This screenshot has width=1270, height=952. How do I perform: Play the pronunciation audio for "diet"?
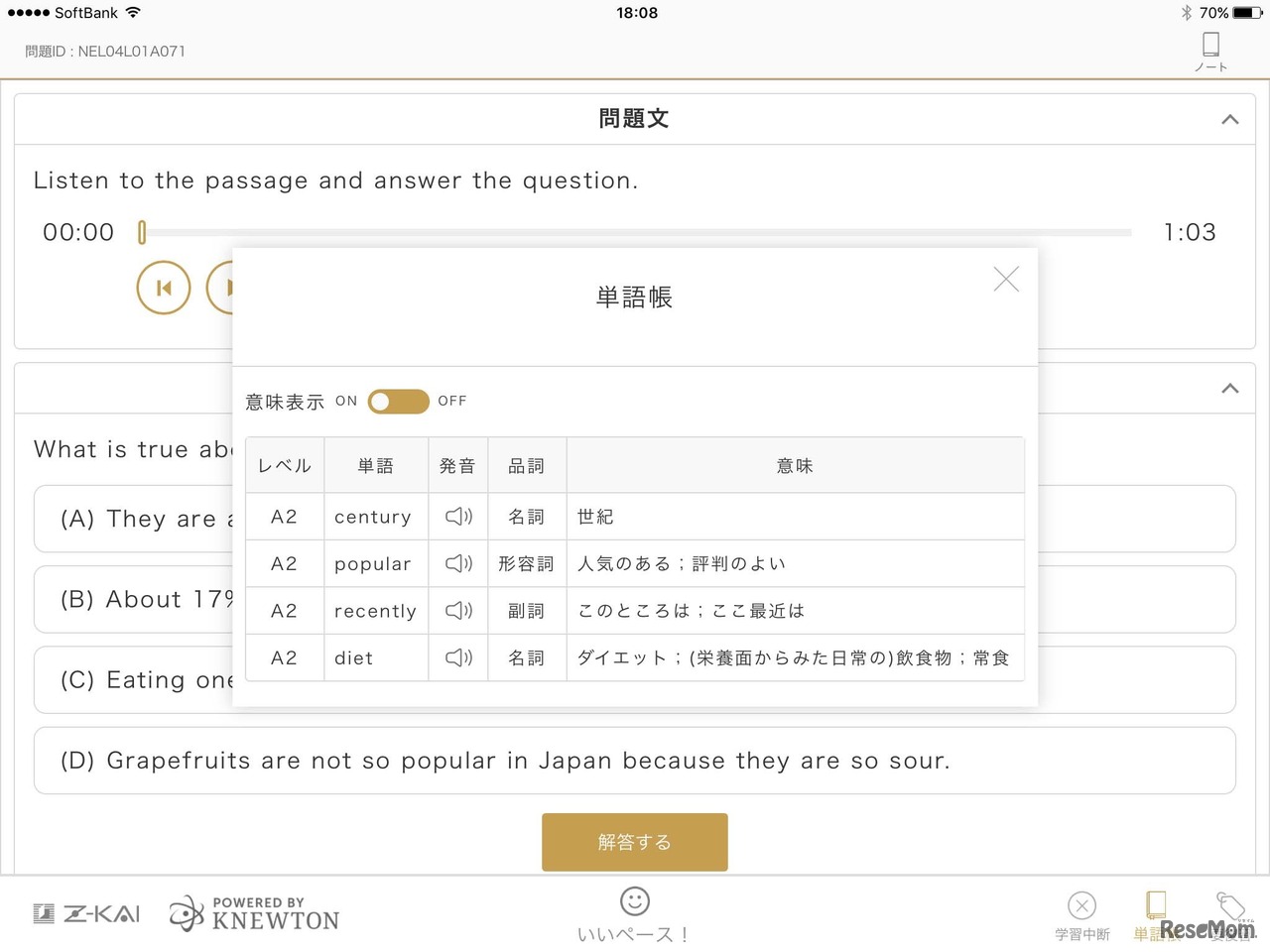tap(457, 657)
